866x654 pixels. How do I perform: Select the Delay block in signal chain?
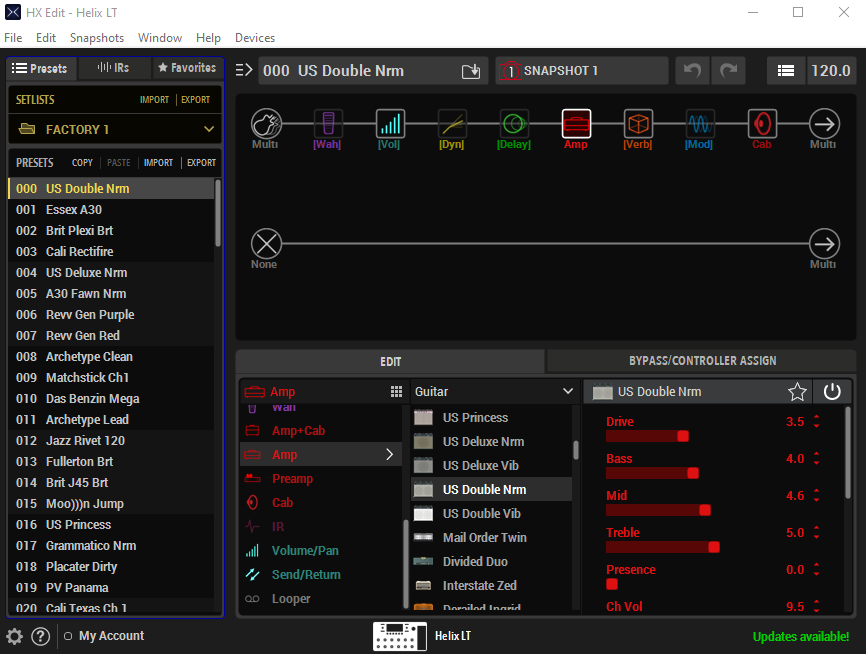pyautogui.click(x=514, y=123)
